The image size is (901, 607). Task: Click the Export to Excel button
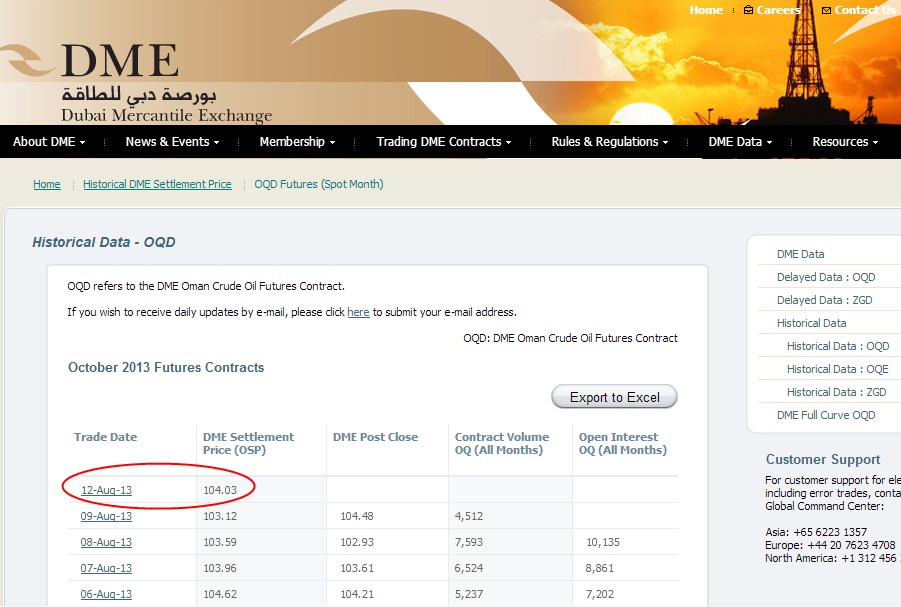[614, 397]
